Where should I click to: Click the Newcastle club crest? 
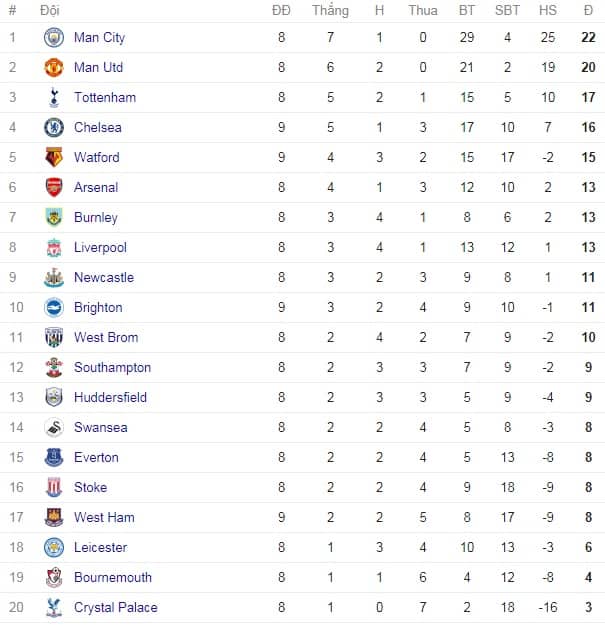point(54,277)
